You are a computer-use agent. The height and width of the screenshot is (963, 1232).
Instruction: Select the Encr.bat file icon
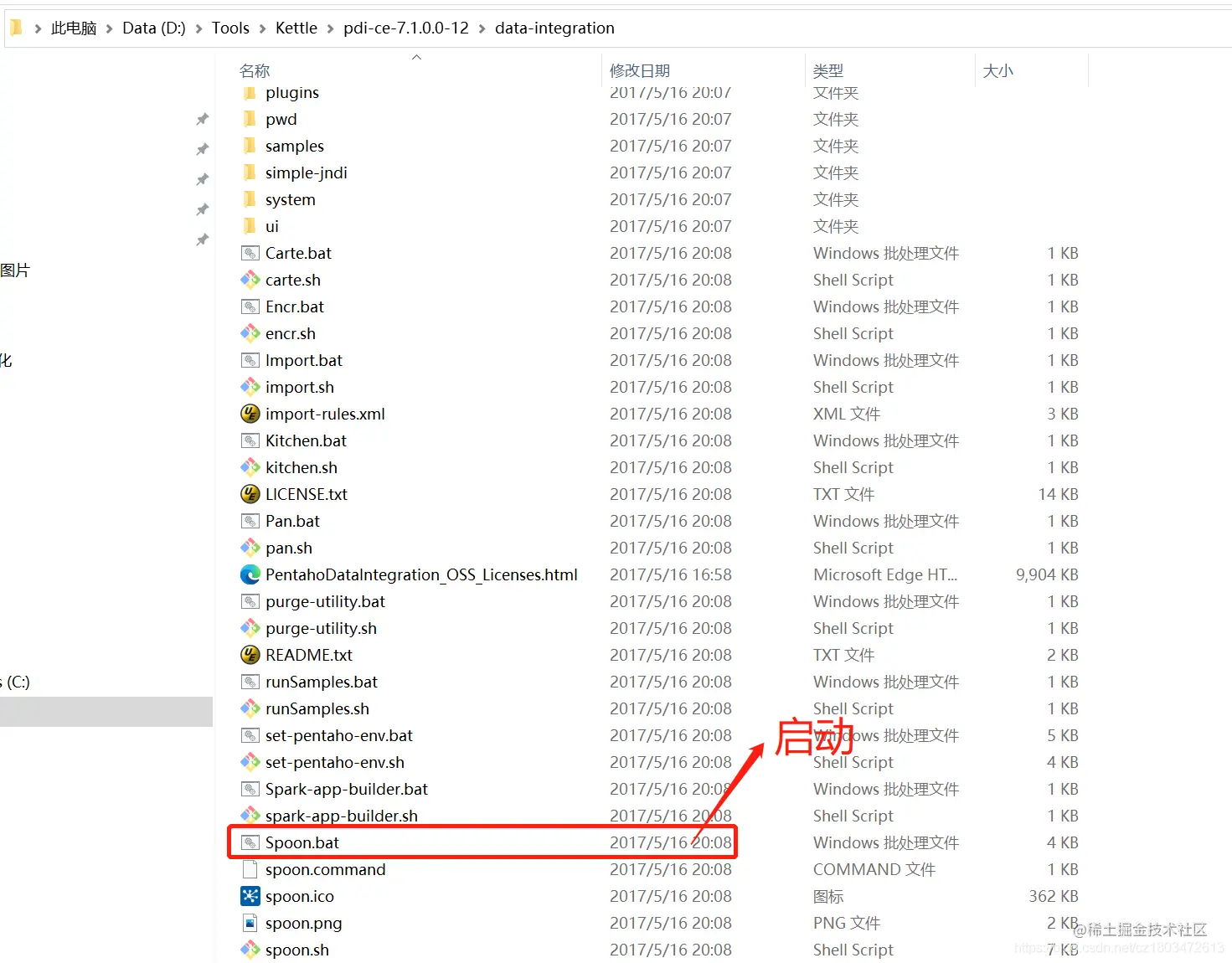click(250, 306)
